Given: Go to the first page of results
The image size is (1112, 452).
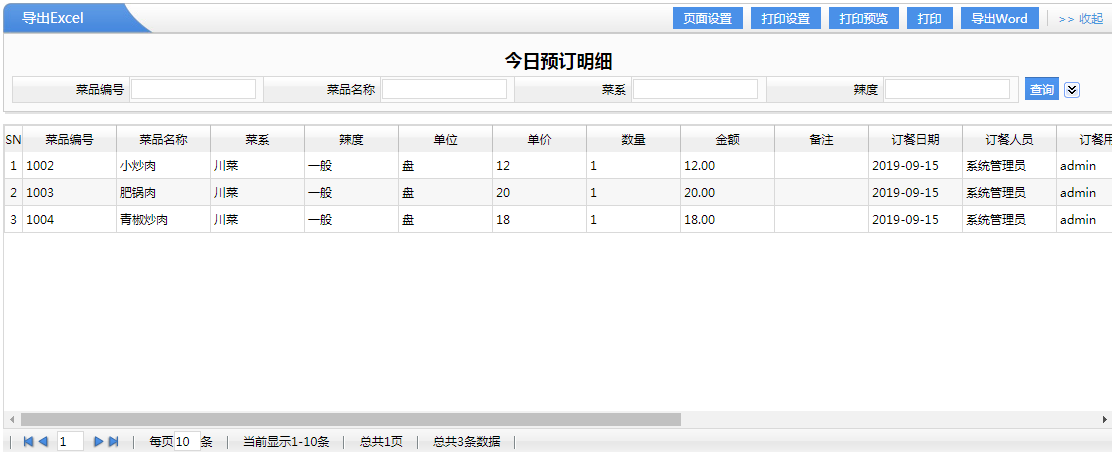Looking at the screenshot, I should tap(28, 441).
